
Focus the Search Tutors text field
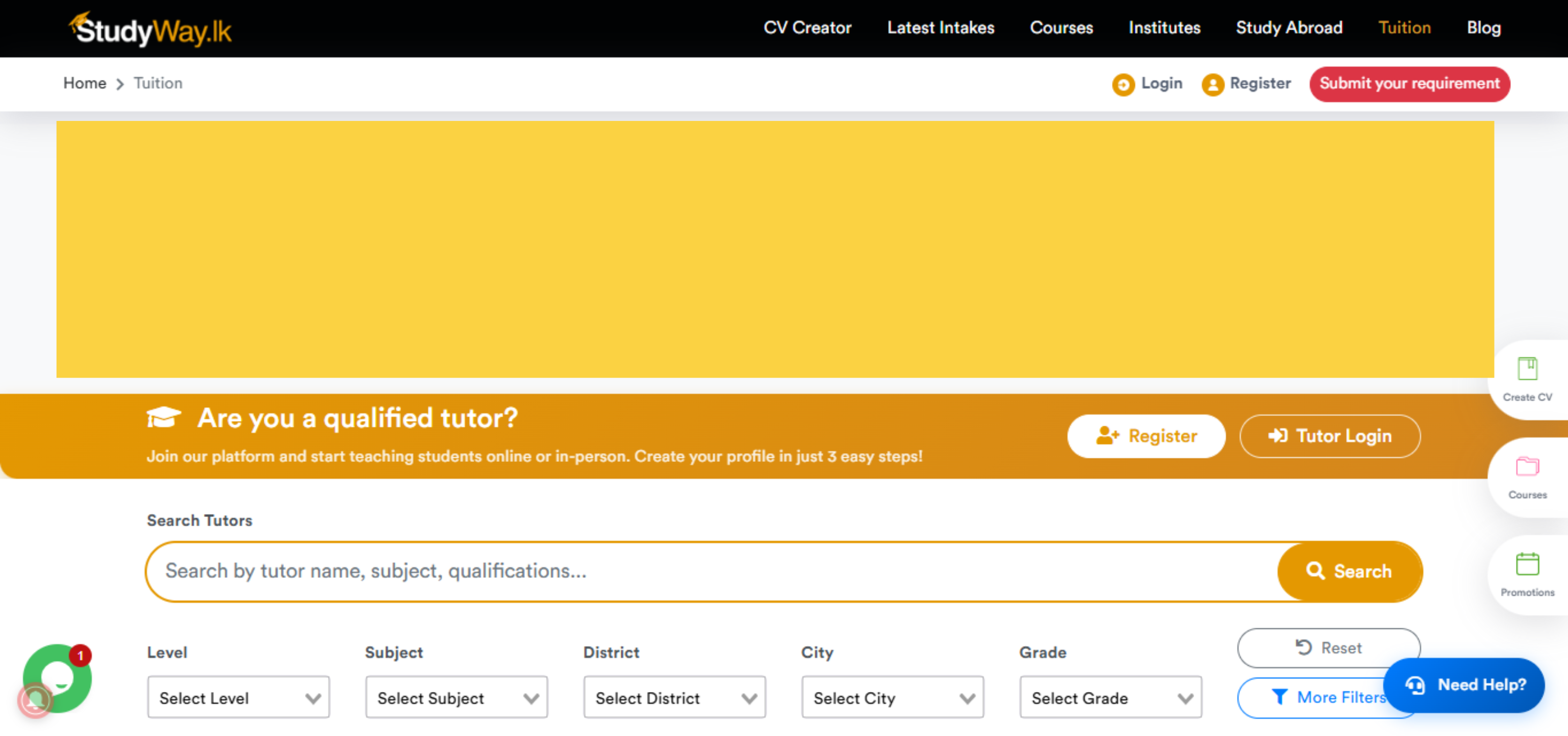712,571
